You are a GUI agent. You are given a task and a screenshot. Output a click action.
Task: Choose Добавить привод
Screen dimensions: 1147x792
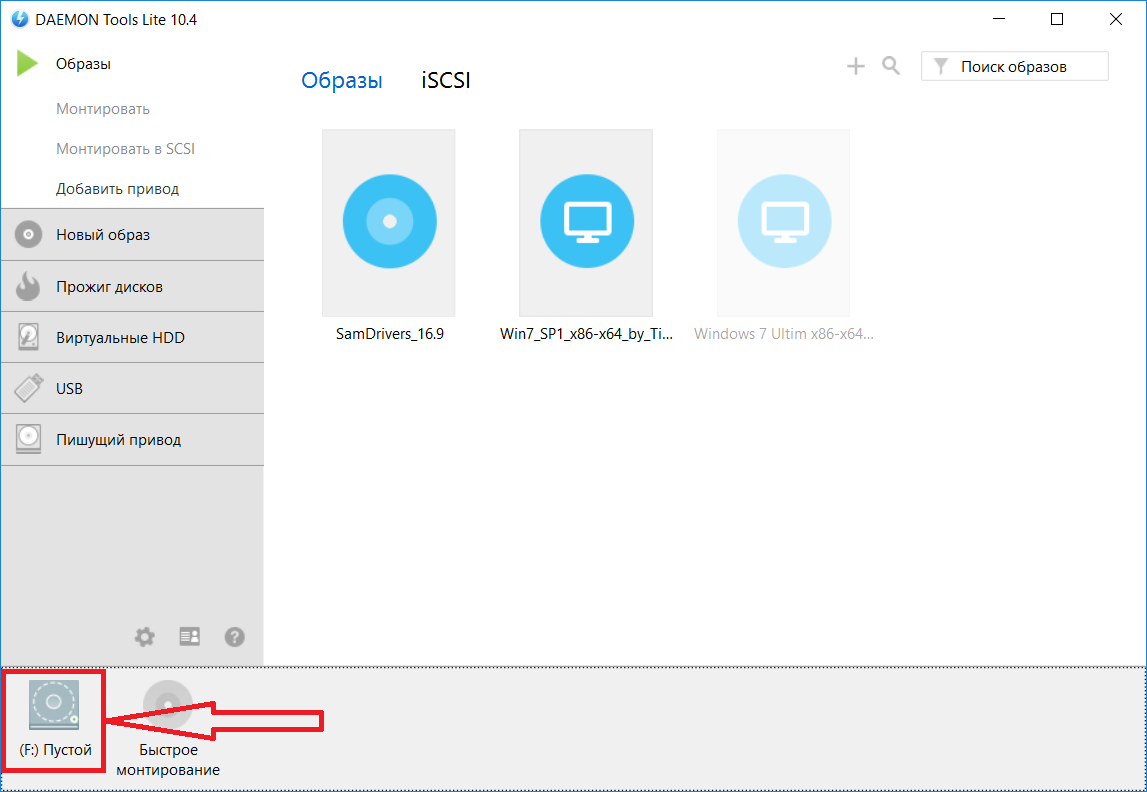click(117, 189)
